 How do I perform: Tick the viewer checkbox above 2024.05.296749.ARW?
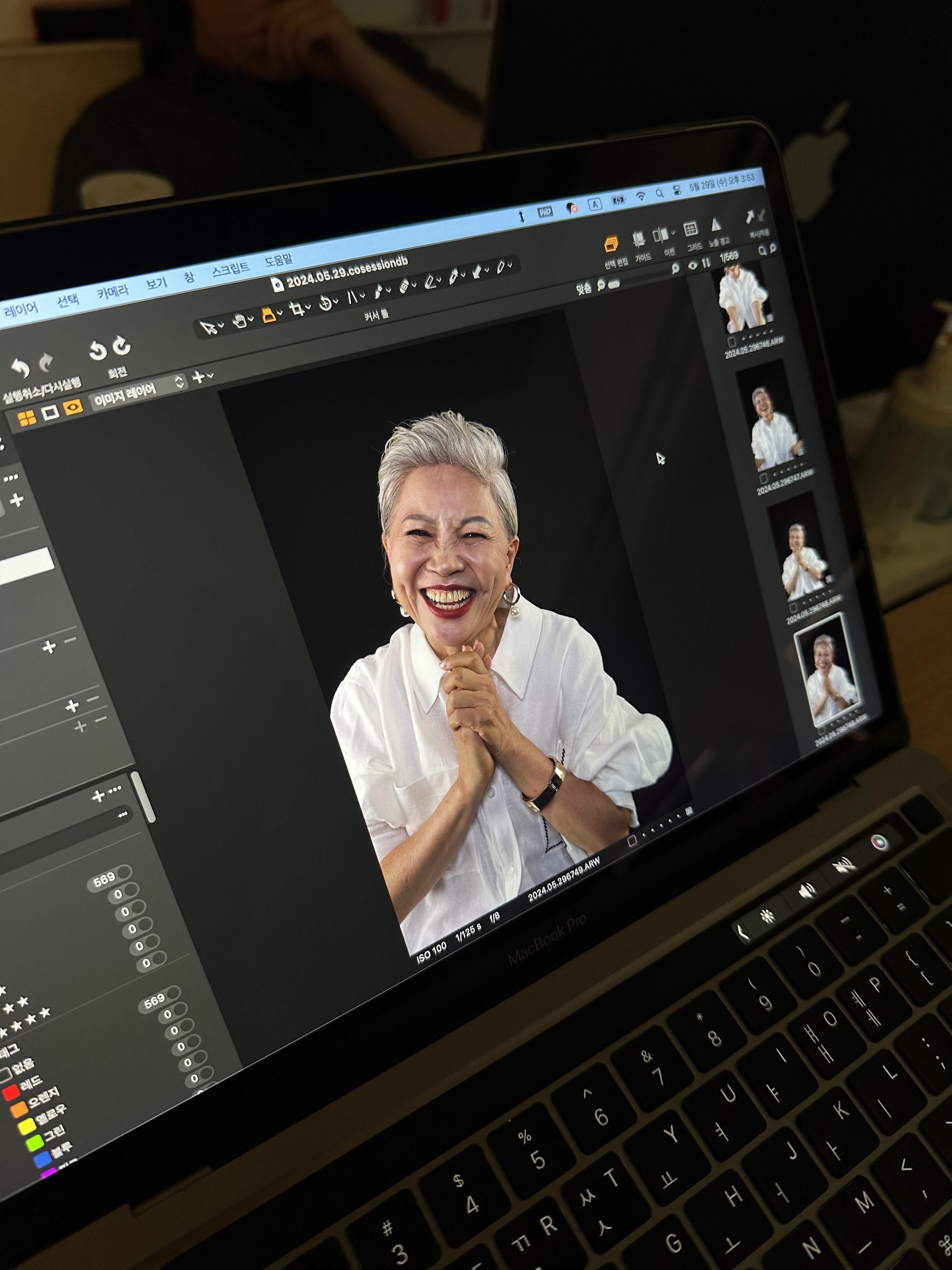pyautogui.click(x=632, y=841)
